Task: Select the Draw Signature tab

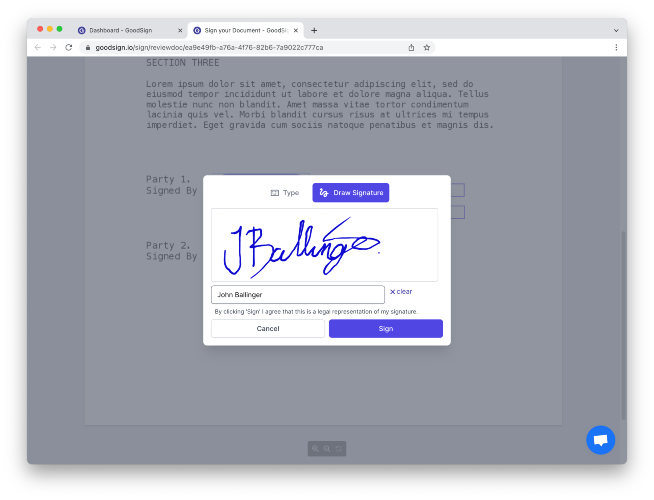Action: pos(351,193)
